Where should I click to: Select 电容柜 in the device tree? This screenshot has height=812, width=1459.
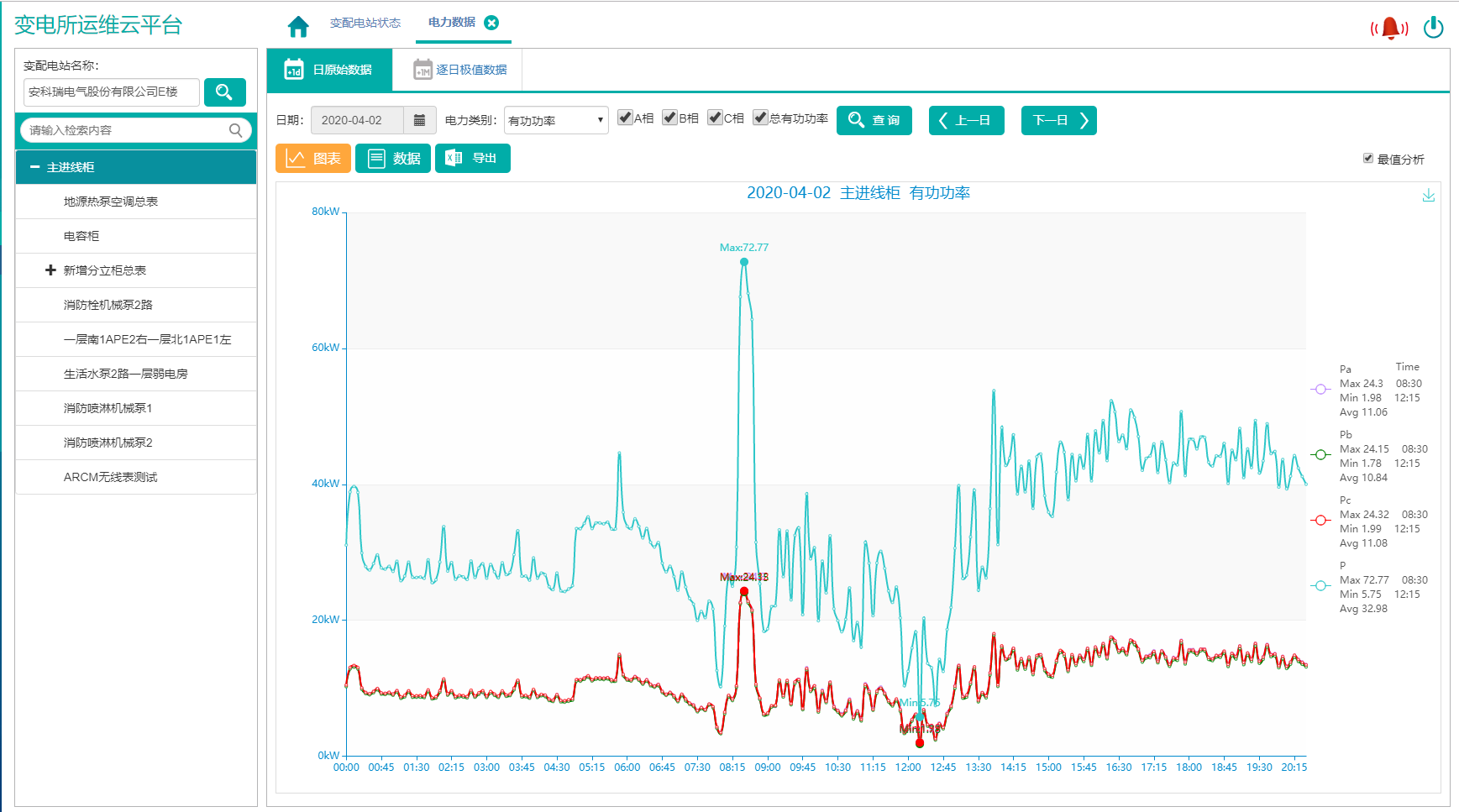point(81,236)
